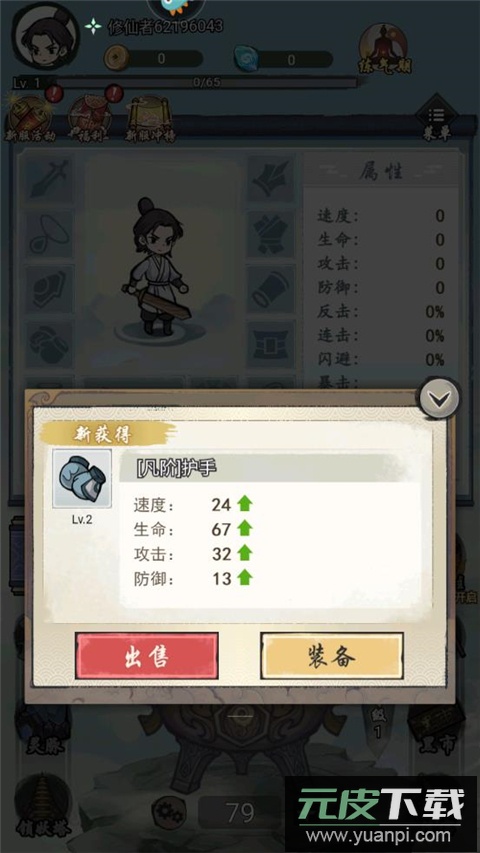Screen dimensions: 480x853
Task: Tap the 练气期 cultivation stage icon
Action: pyautogui.click(x=384, y=50)
